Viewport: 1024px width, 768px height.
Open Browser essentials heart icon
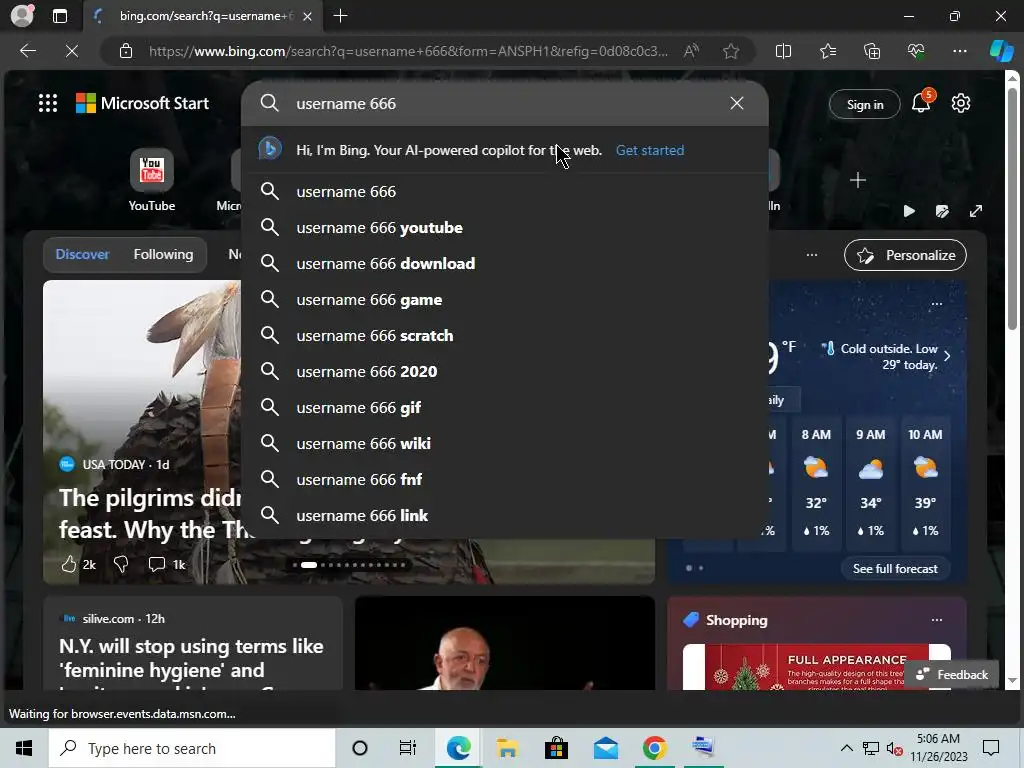[x=916, y=51]
